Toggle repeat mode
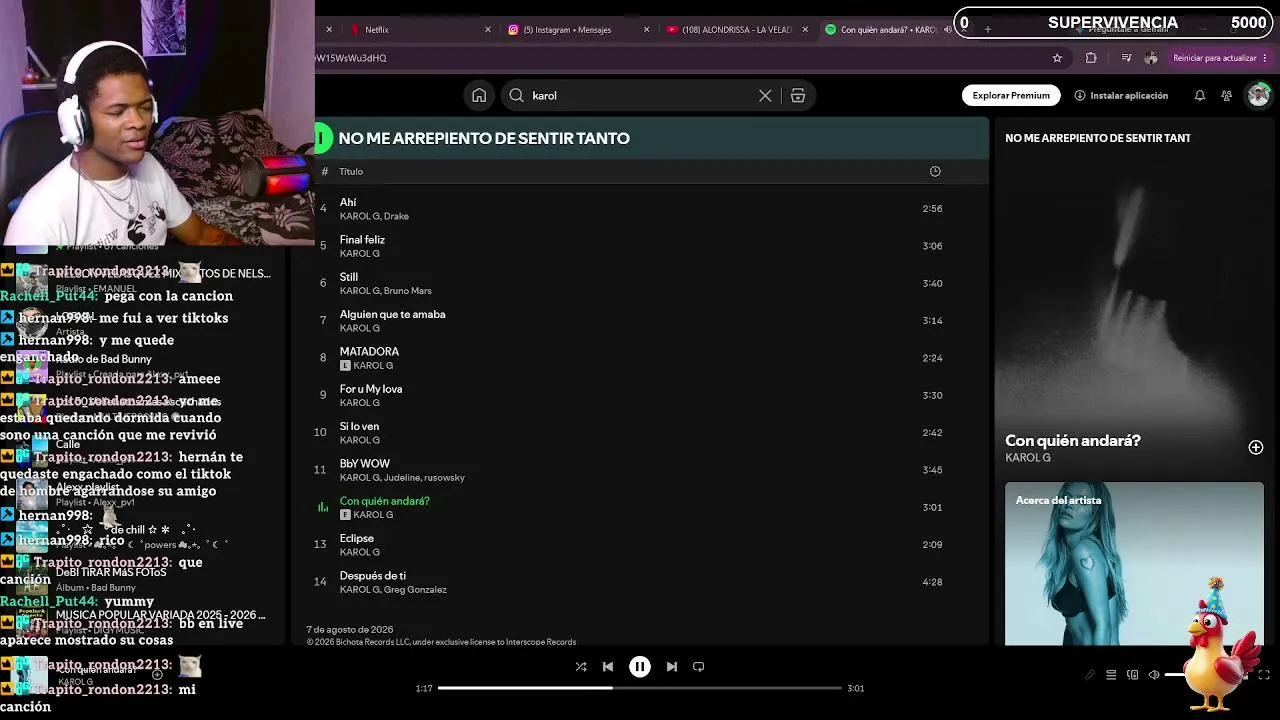 click(x=699, y=666)
